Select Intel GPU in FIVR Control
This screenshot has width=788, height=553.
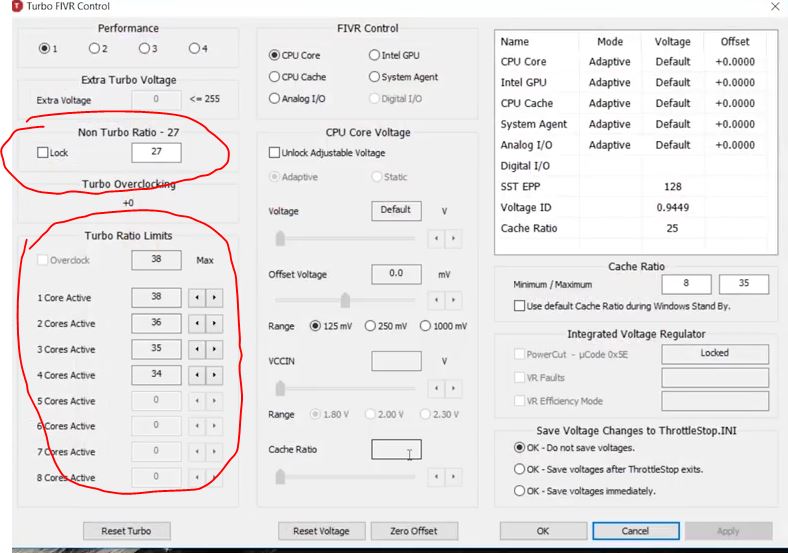[374, 55]
